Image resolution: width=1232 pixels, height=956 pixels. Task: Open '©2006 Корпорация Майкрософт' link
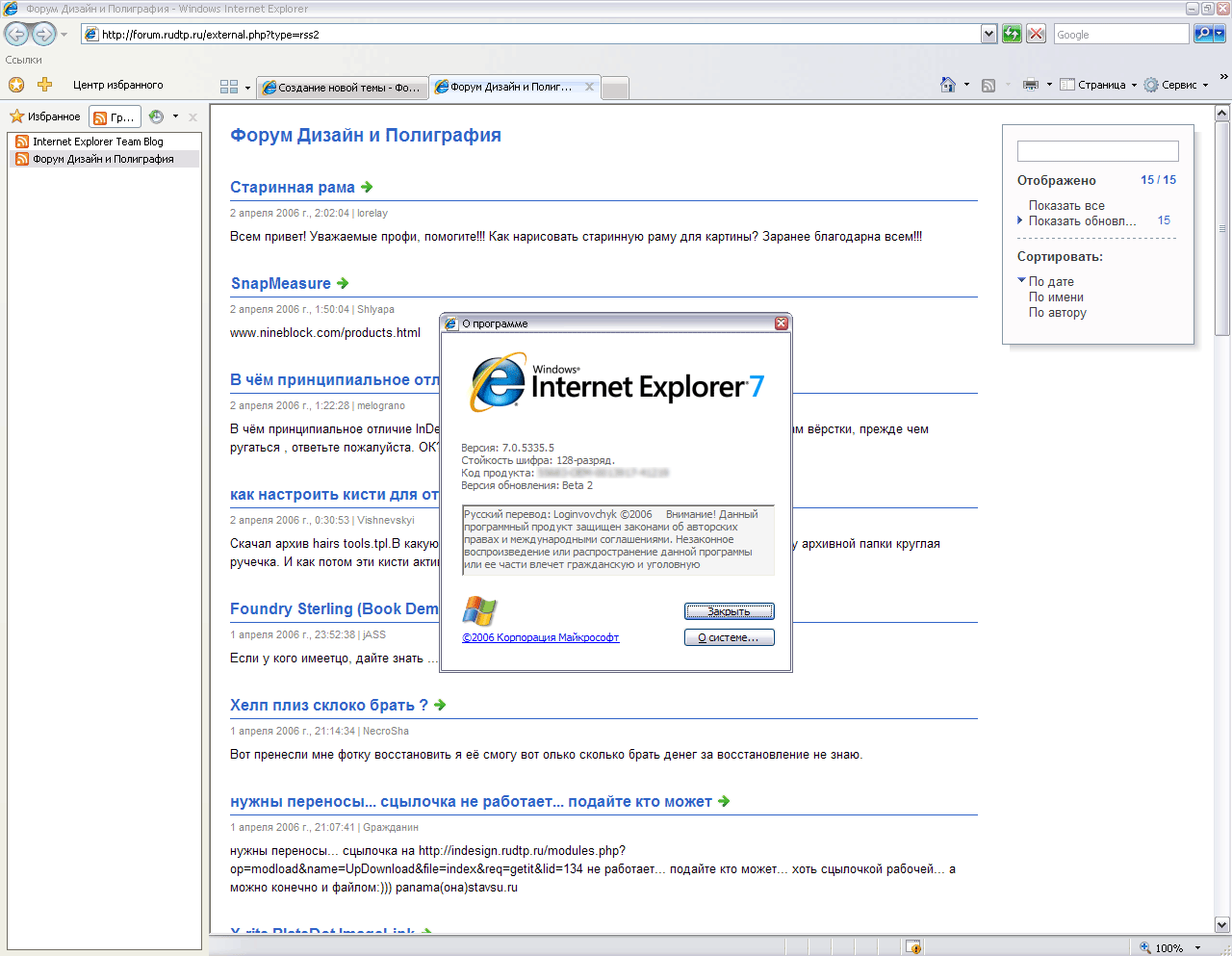[x=541, y=637]
